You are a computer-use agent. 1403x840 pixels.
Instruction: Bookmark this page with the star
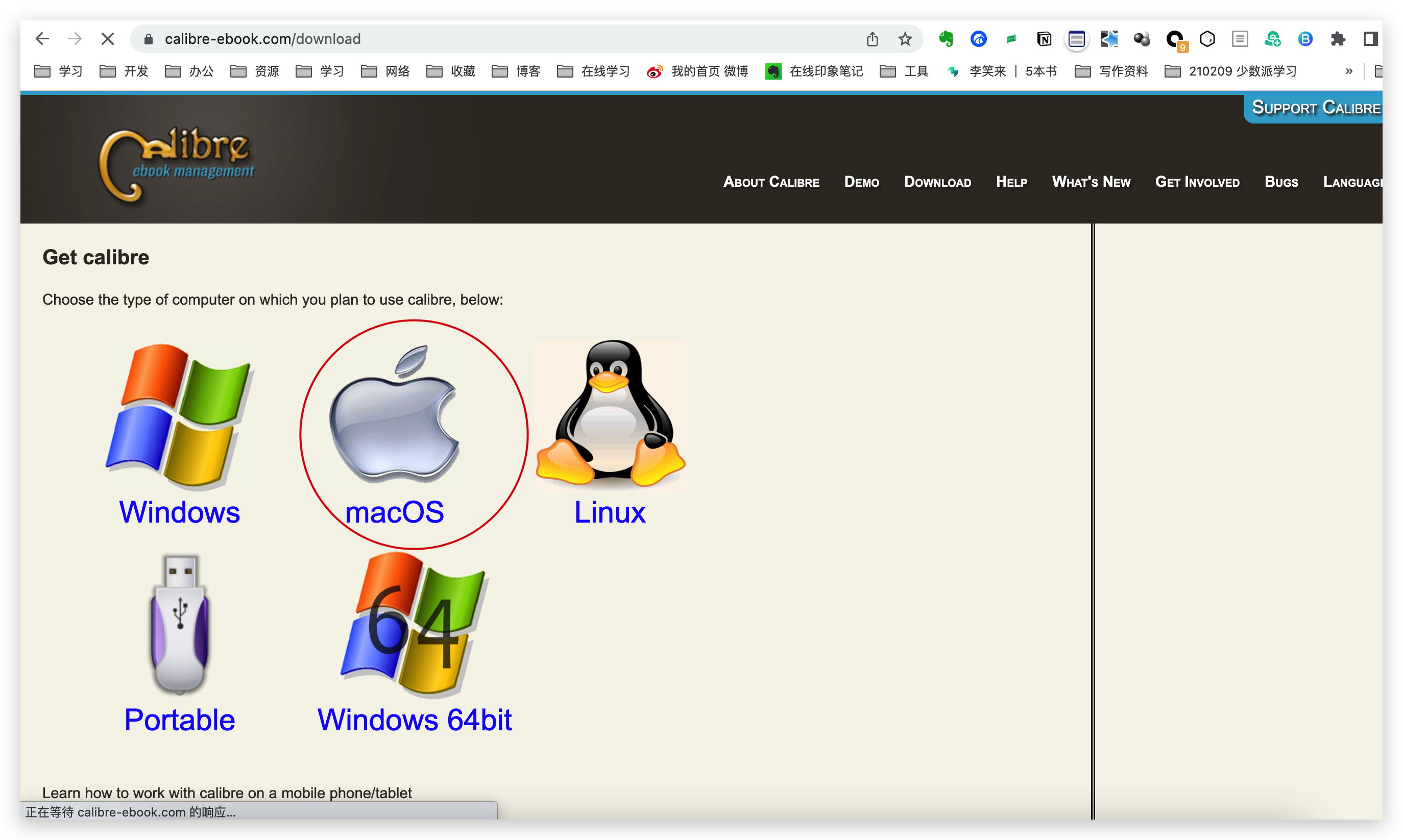pyautogui.click(x=905, y=38)
